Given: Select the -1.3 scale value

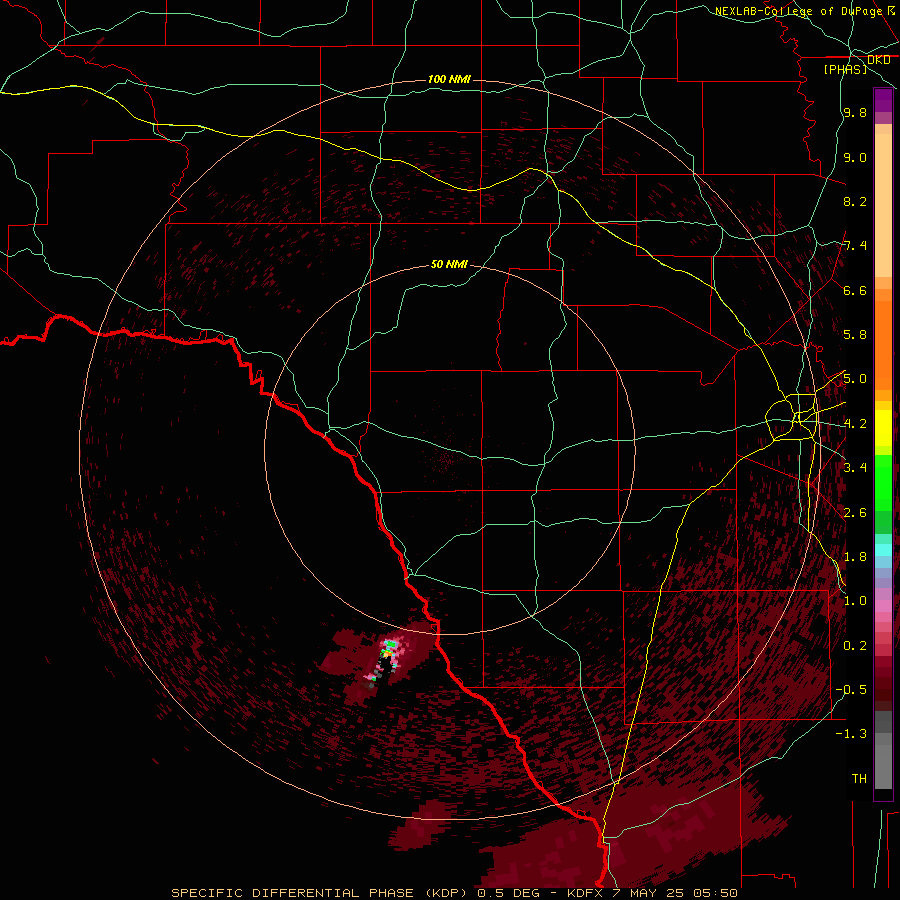Looking at the screenshot, I should (851, 734).
